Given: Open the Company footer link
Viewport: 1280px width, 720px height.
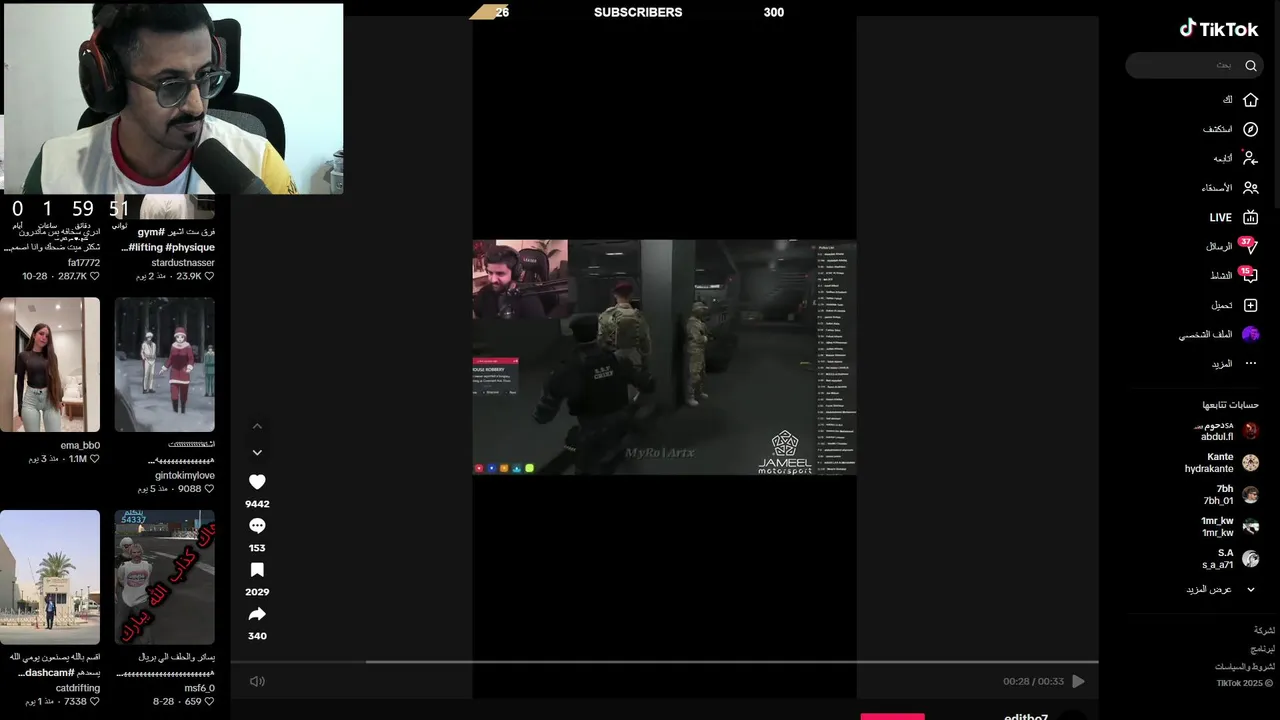Looking at the screenshot, I should (x=1265, y=631).
